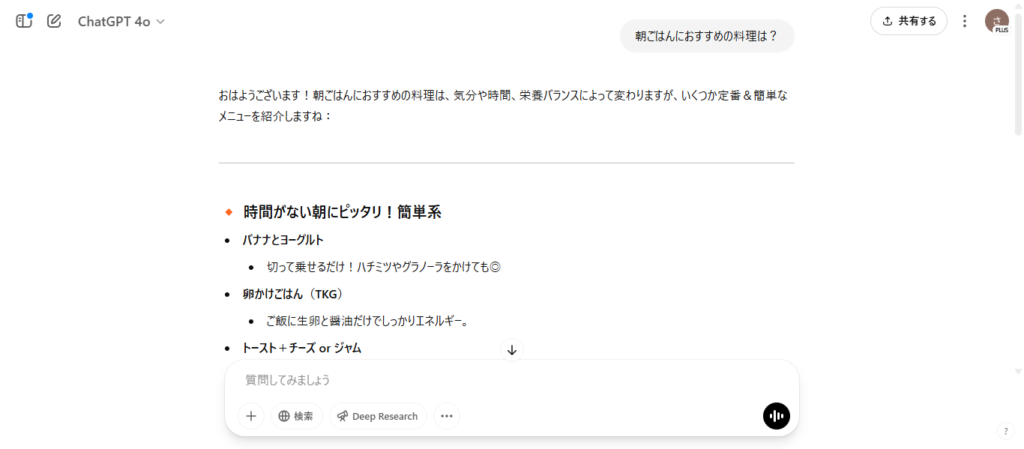The image size is (1024, 449).
Task: Click the 共有する share button
Action: [x=908, y=21]
